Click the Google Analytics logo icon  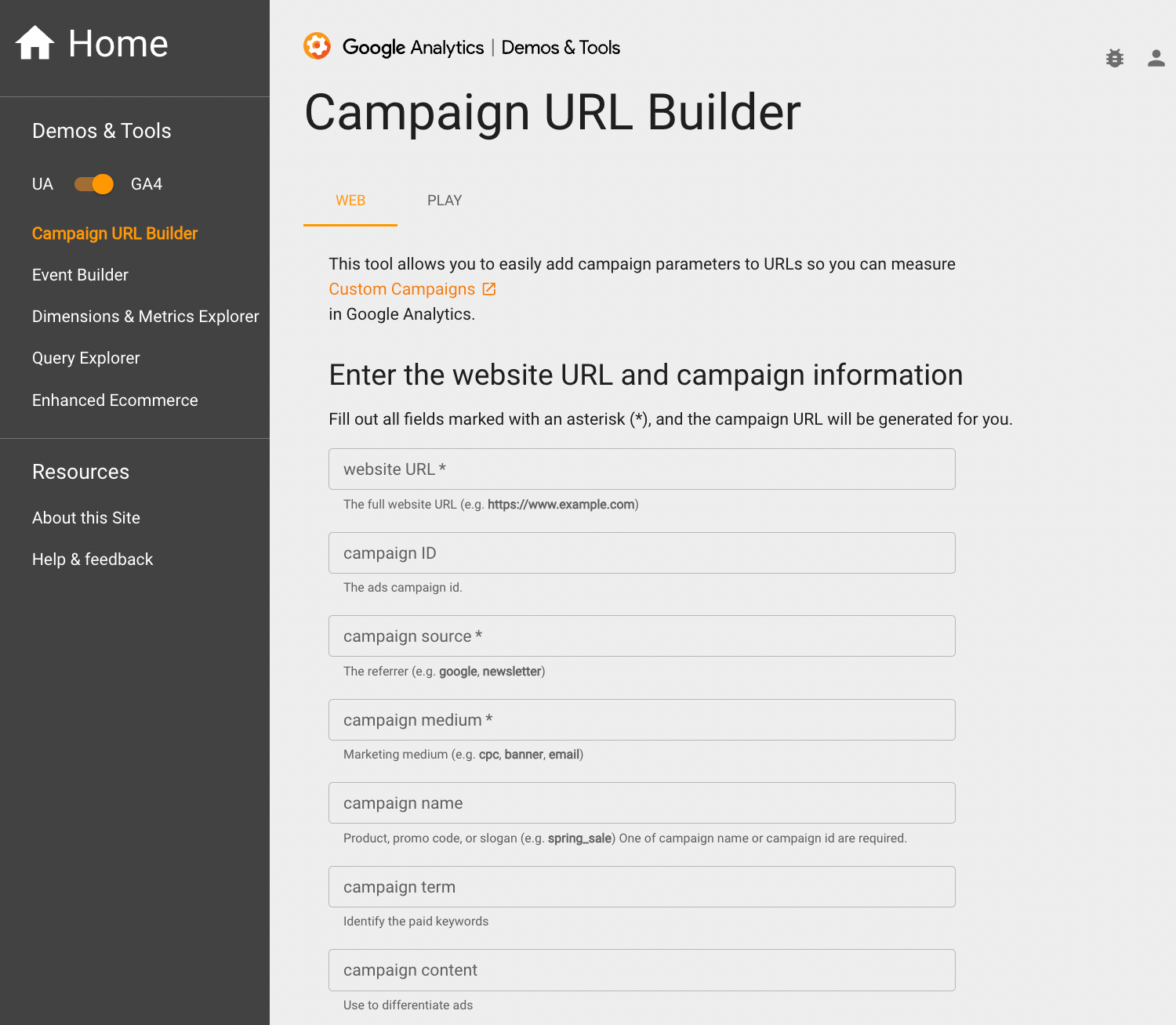[318, 46]
